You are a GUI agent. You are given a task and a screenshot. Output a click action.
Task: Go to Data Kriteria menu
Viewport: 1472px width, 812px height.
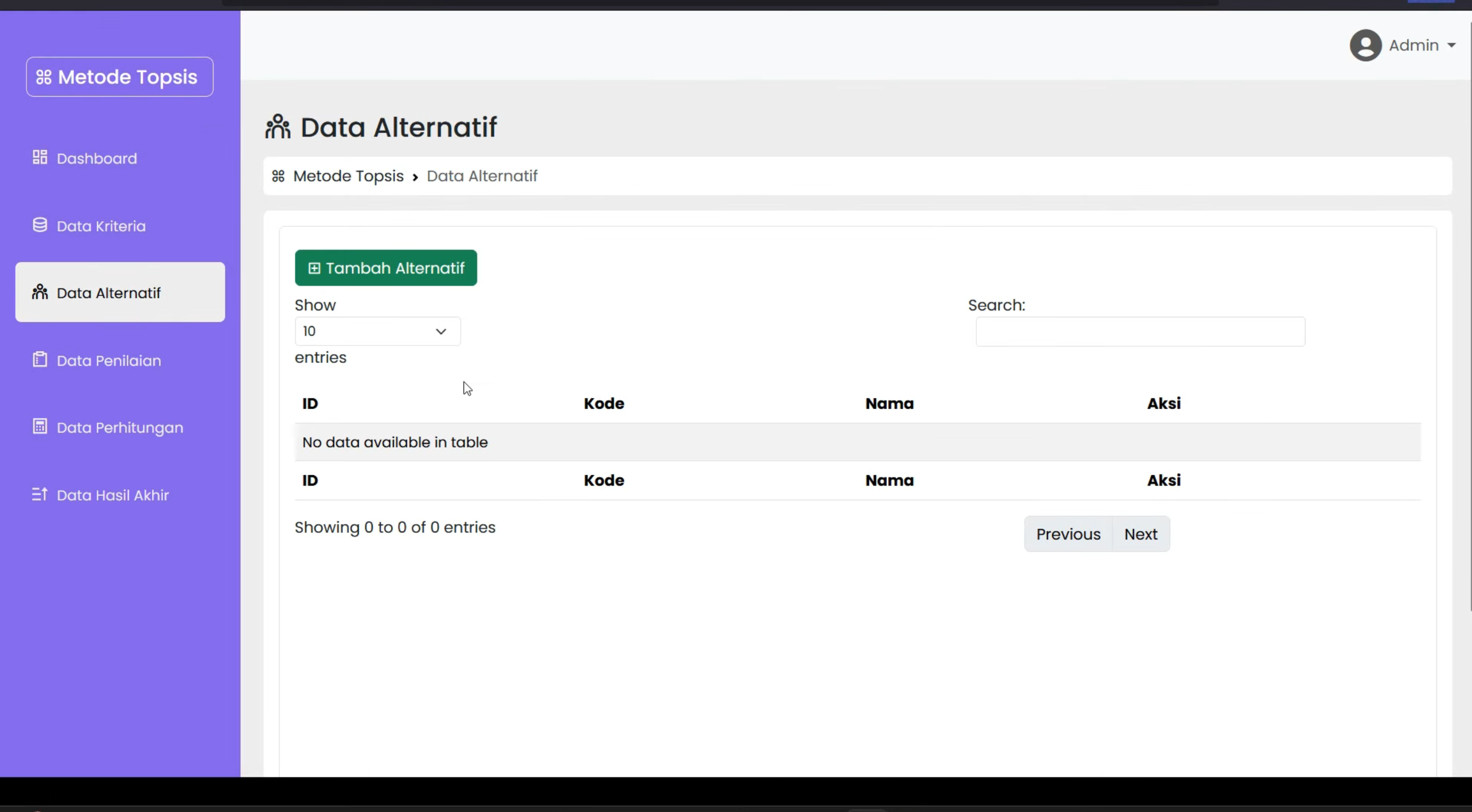coord(120,226)
